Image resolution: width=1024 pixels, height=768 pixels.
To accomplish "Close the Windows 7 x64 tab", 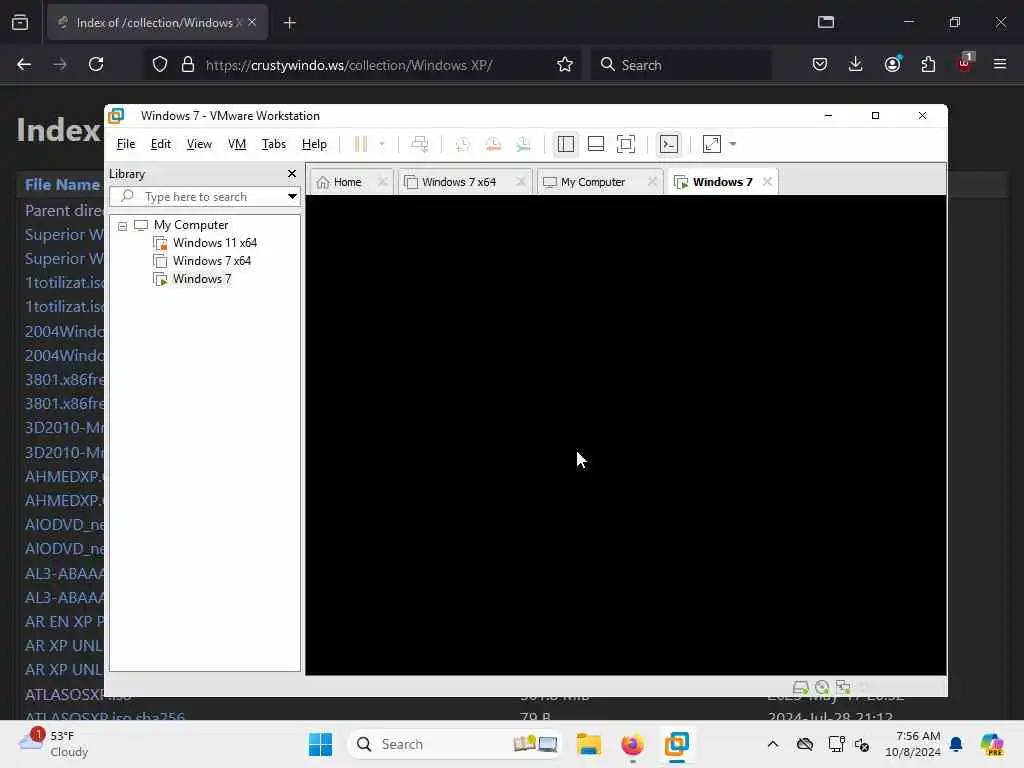I will pos(520,182).
